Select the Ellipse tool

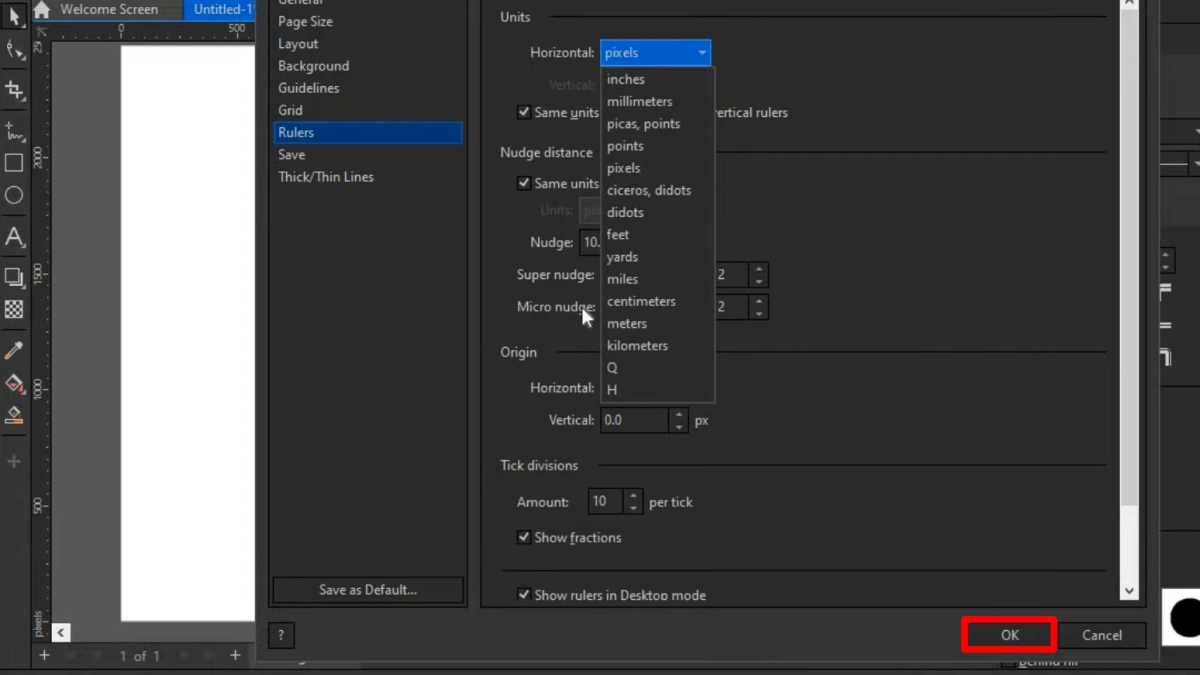14,196
